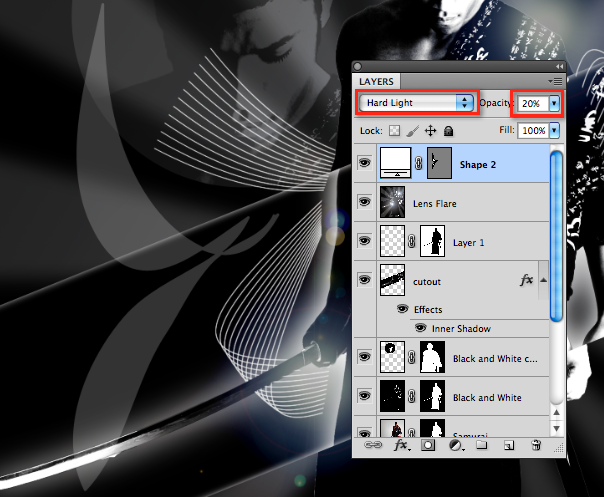
Task: Select the Shape 2 layer name
Action: 478,165
